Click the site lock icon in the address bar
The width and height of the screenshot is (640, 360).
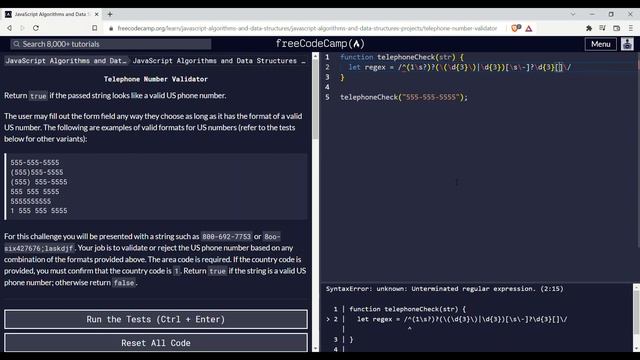pyautogui.click(x=111, y=29)
